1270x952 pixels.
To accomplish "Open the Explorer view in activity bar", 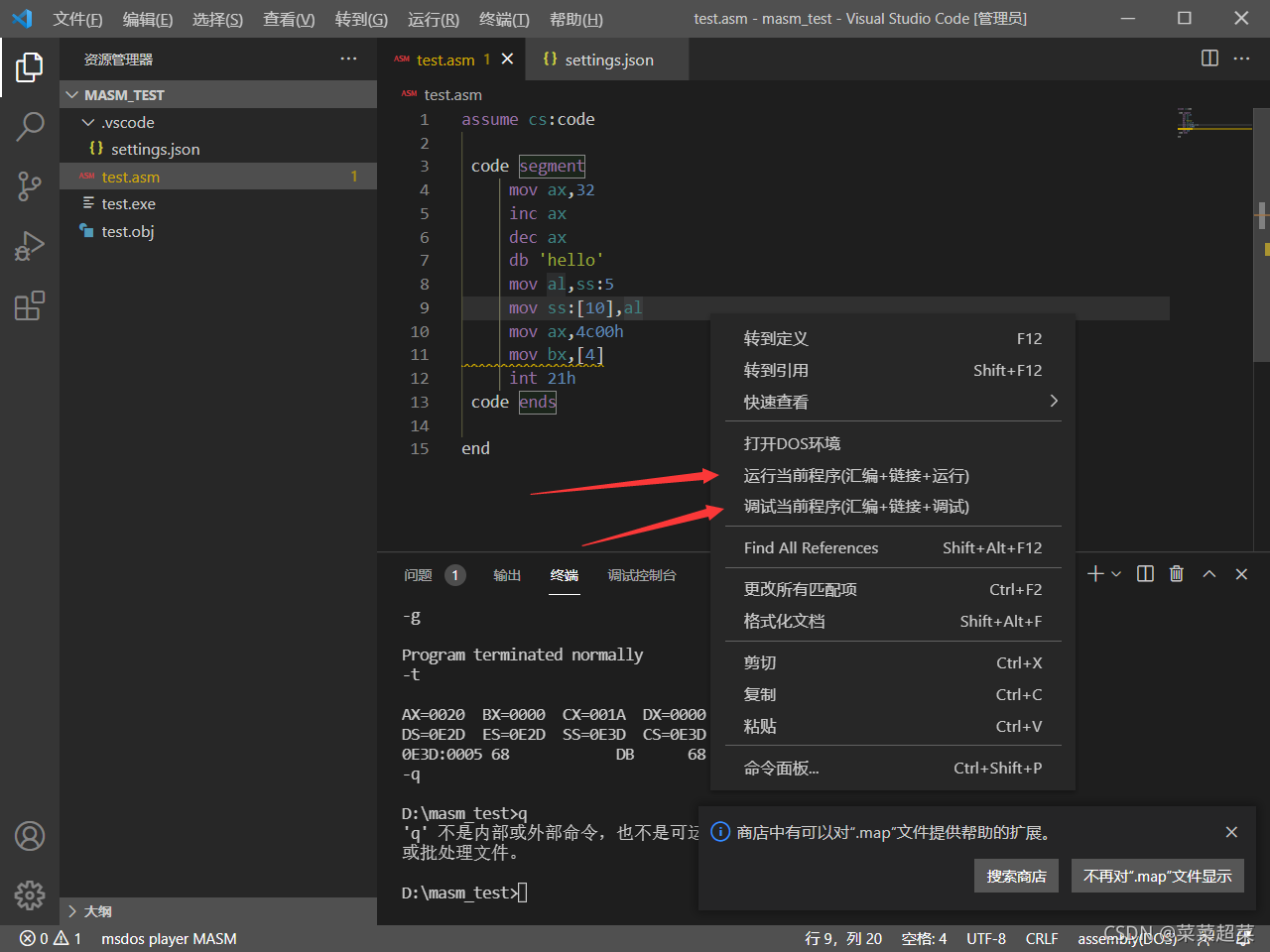I will [30, 67].
